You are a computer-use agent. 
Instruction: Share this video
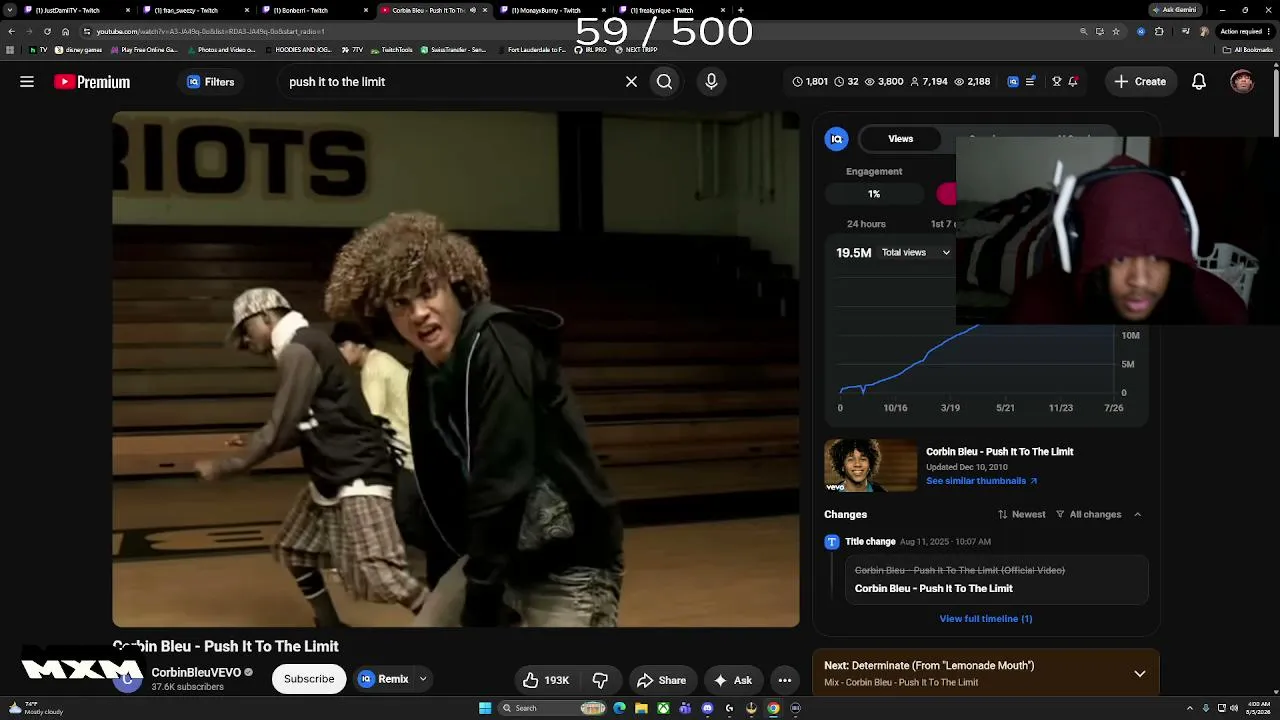(661, 680)
